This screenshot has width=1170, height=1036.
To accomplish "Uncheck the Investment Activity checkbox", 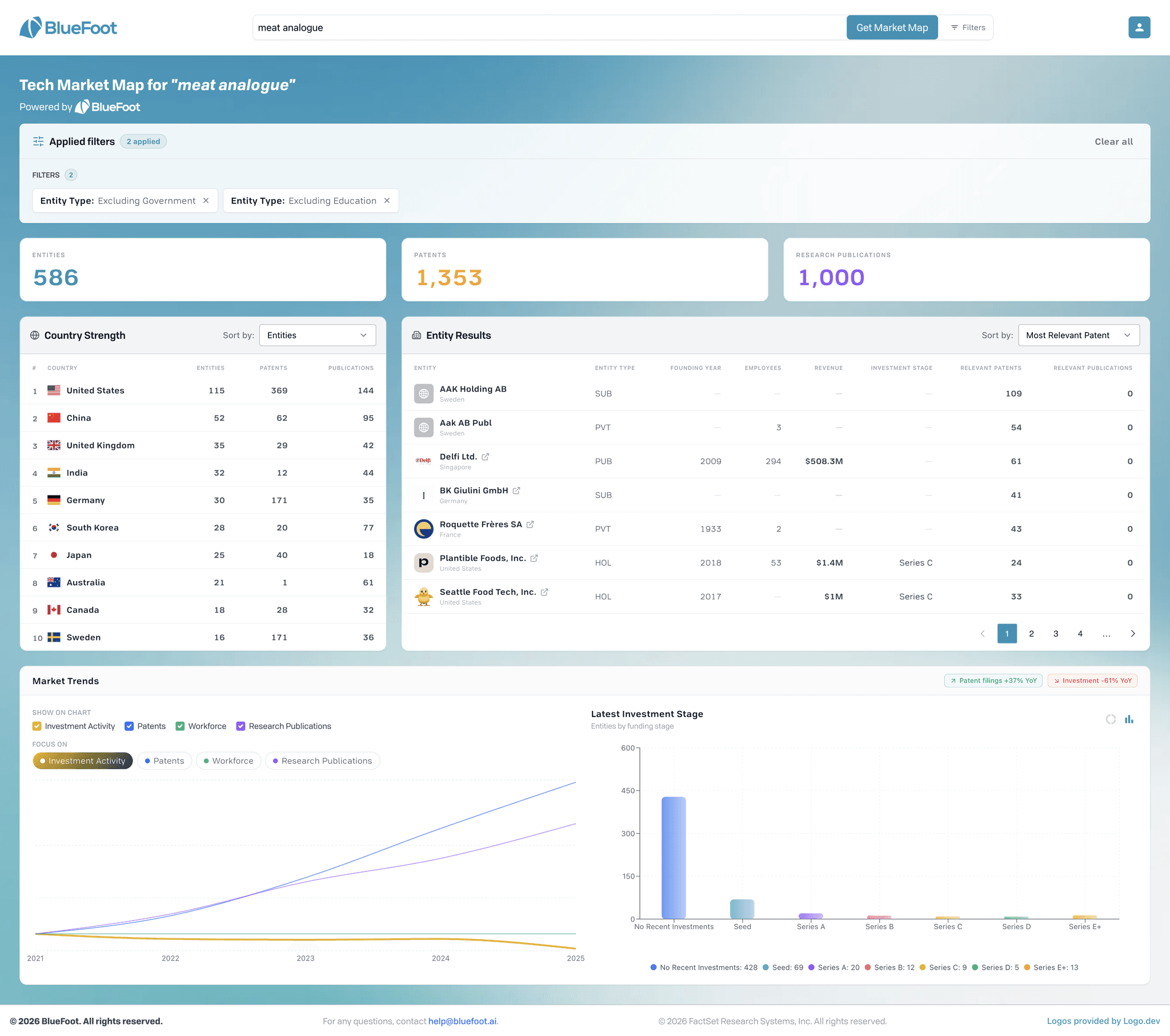I will [37, 726].
